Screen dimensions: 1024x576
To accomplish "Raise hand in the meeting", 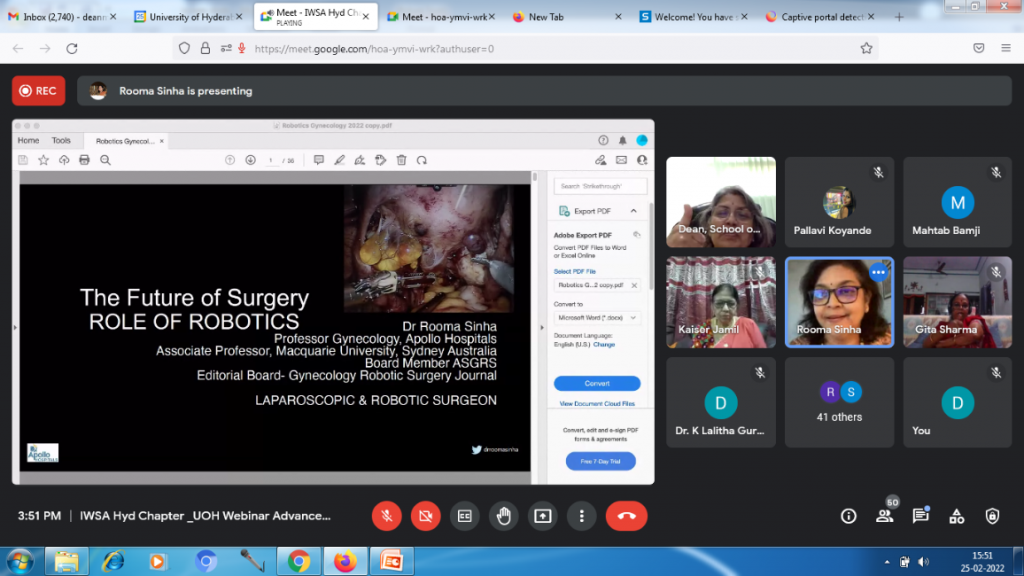I will (504, 516).
